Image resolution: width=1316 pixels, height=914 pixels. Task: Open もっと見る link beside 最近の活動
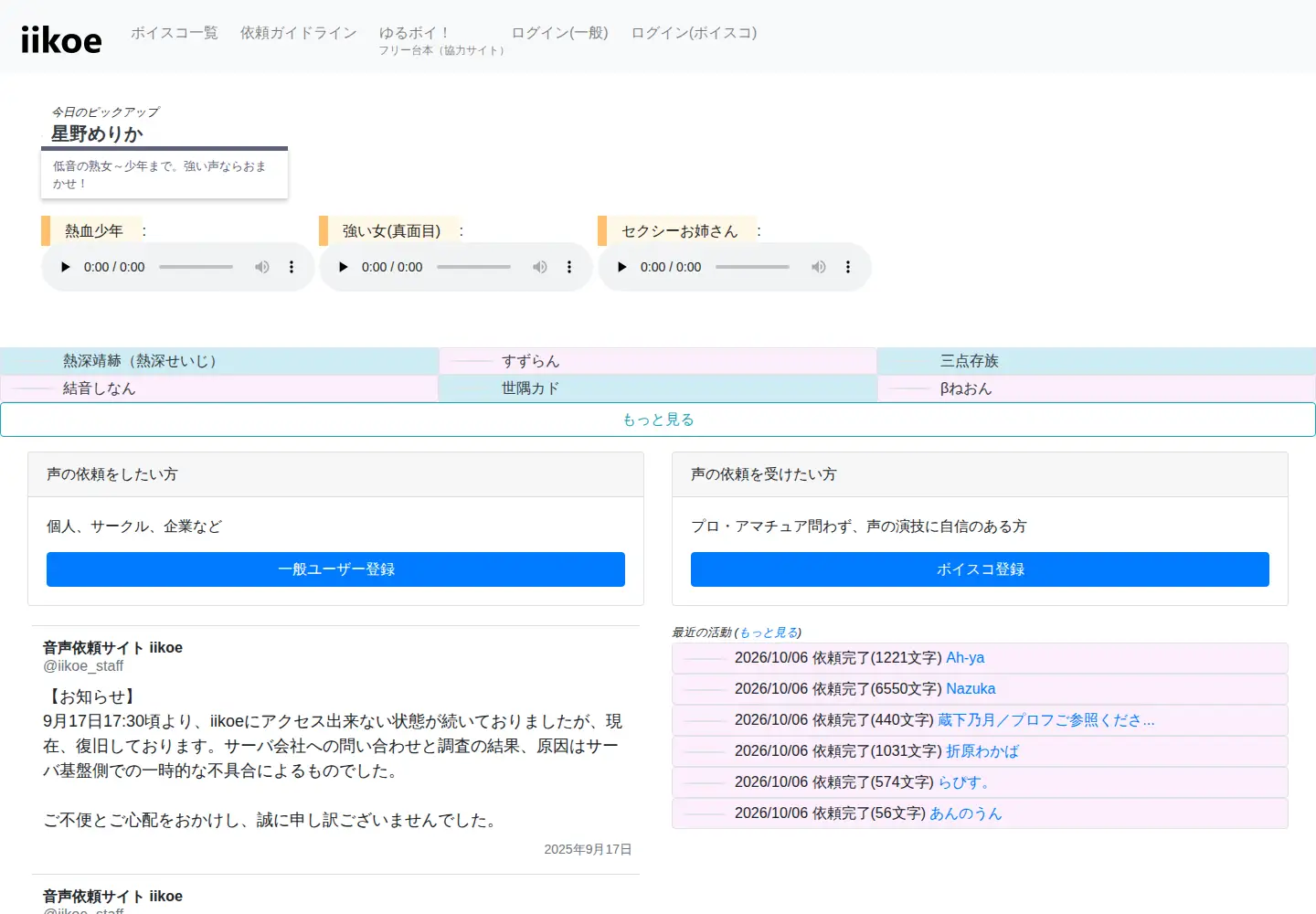click(769, 632)
